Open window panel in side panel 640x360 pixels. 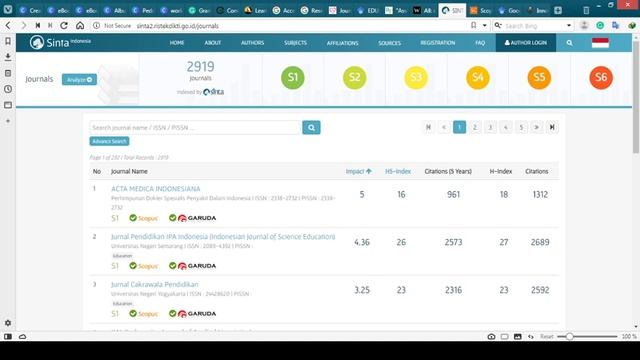coord(8,105)
